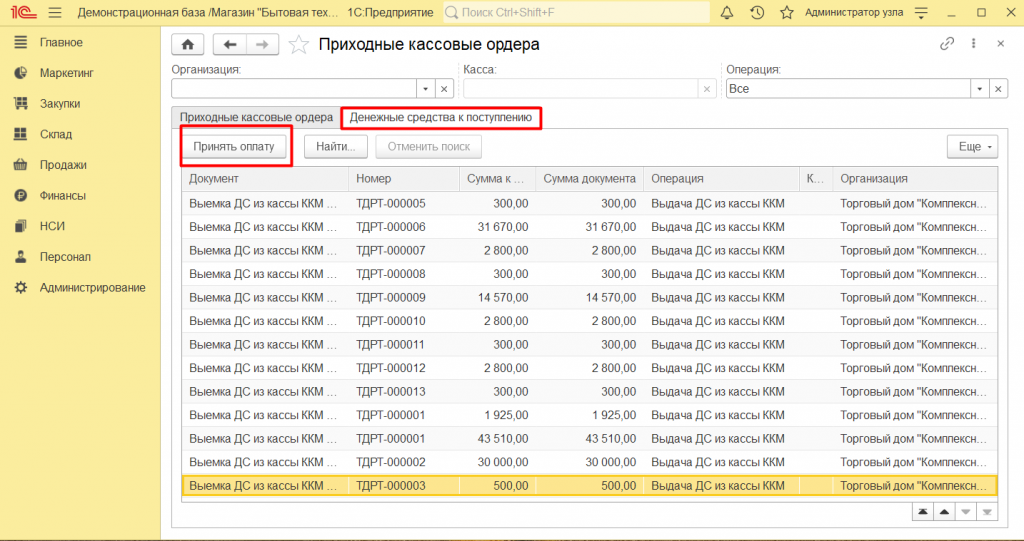Open the history clock icon

point(757,13)
